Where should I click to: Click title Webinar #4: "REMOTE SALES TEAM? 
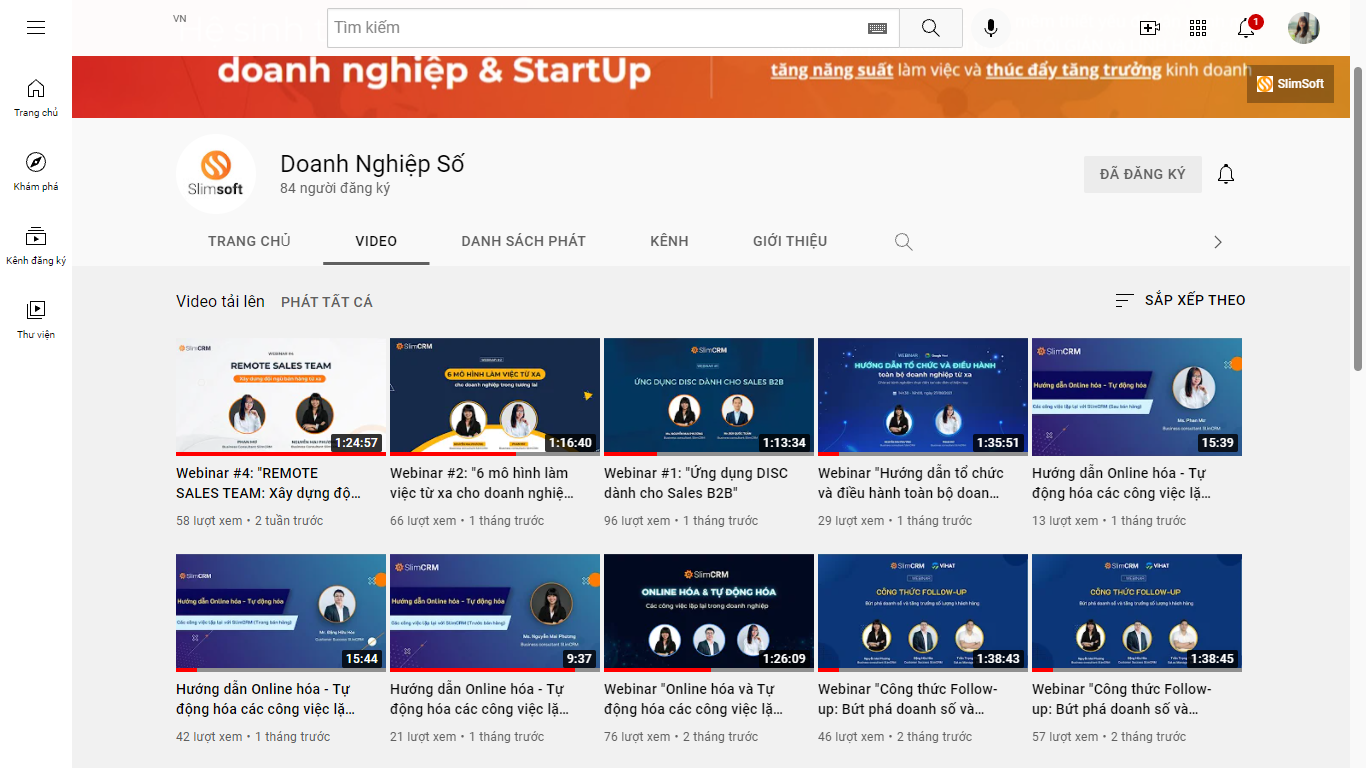(x=269, y=483)
